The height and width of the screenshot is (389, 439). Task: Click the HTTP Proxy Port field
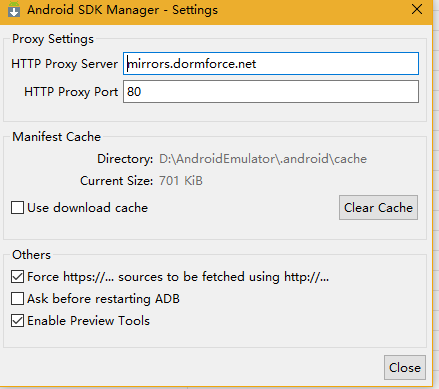point(271,91)
